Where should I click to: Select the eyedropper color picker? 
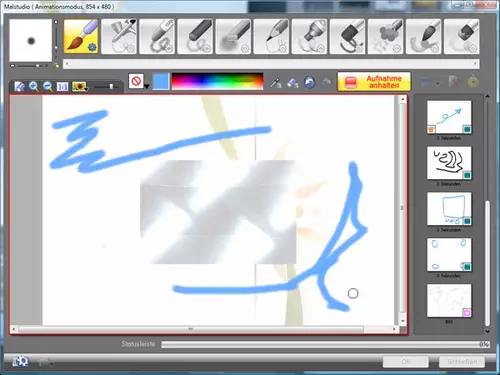pos(276,82)
